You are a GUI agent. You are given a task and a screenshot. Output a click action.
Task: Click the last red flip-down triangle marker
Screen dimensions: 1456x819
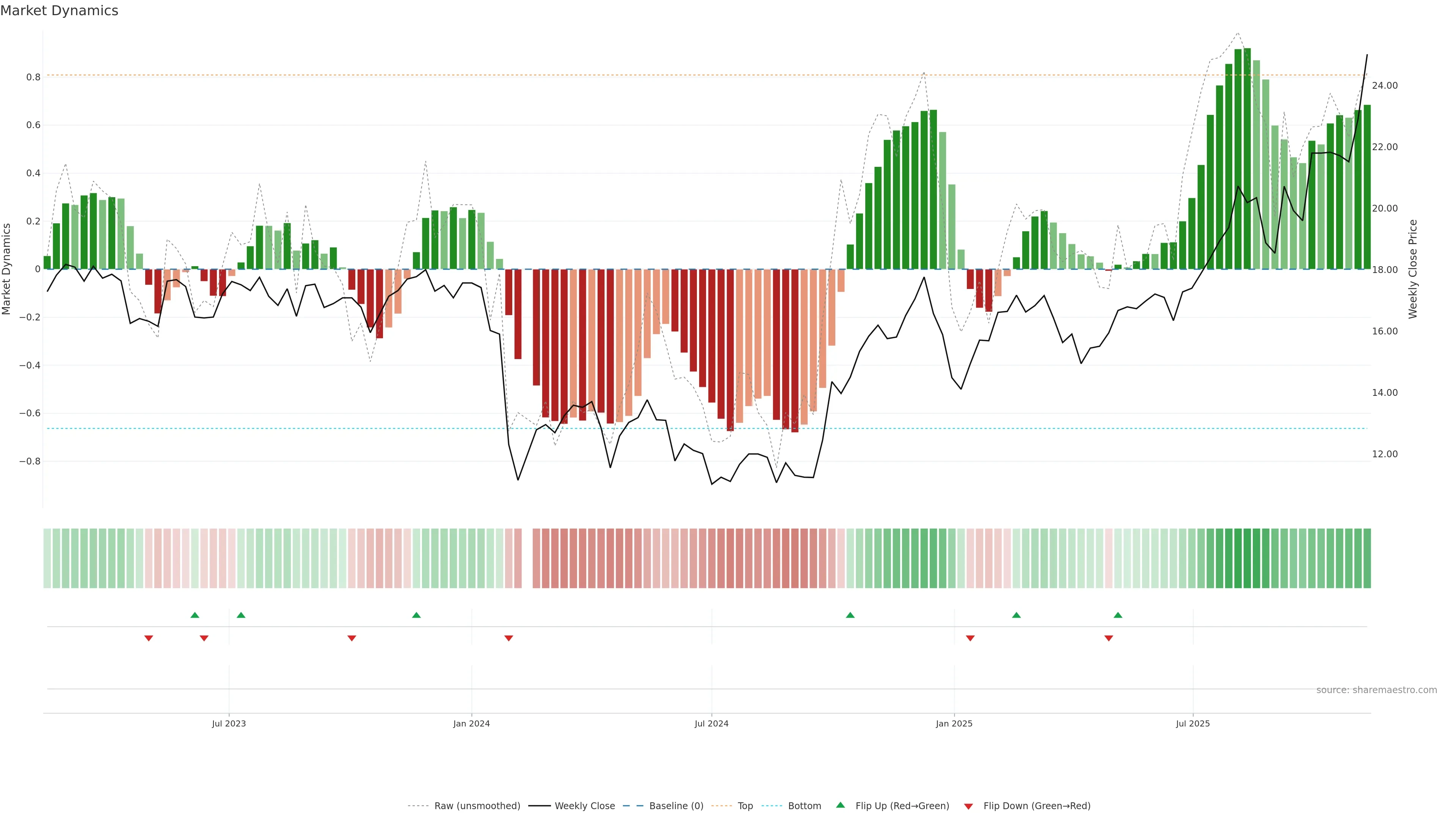[1108, 638]
